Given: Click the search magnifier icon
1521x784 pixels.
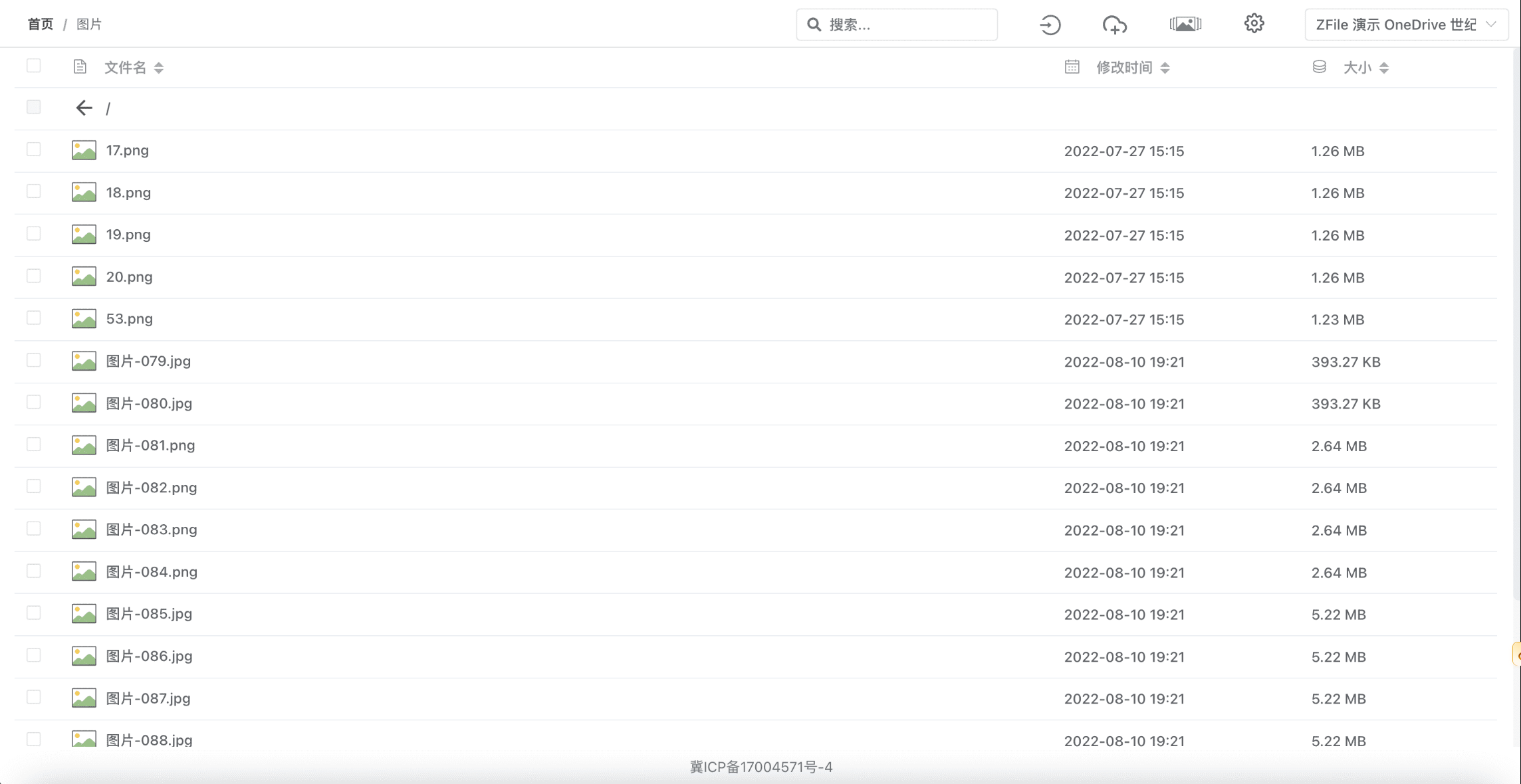Looking at the screenshot, I should click(814, 25).
